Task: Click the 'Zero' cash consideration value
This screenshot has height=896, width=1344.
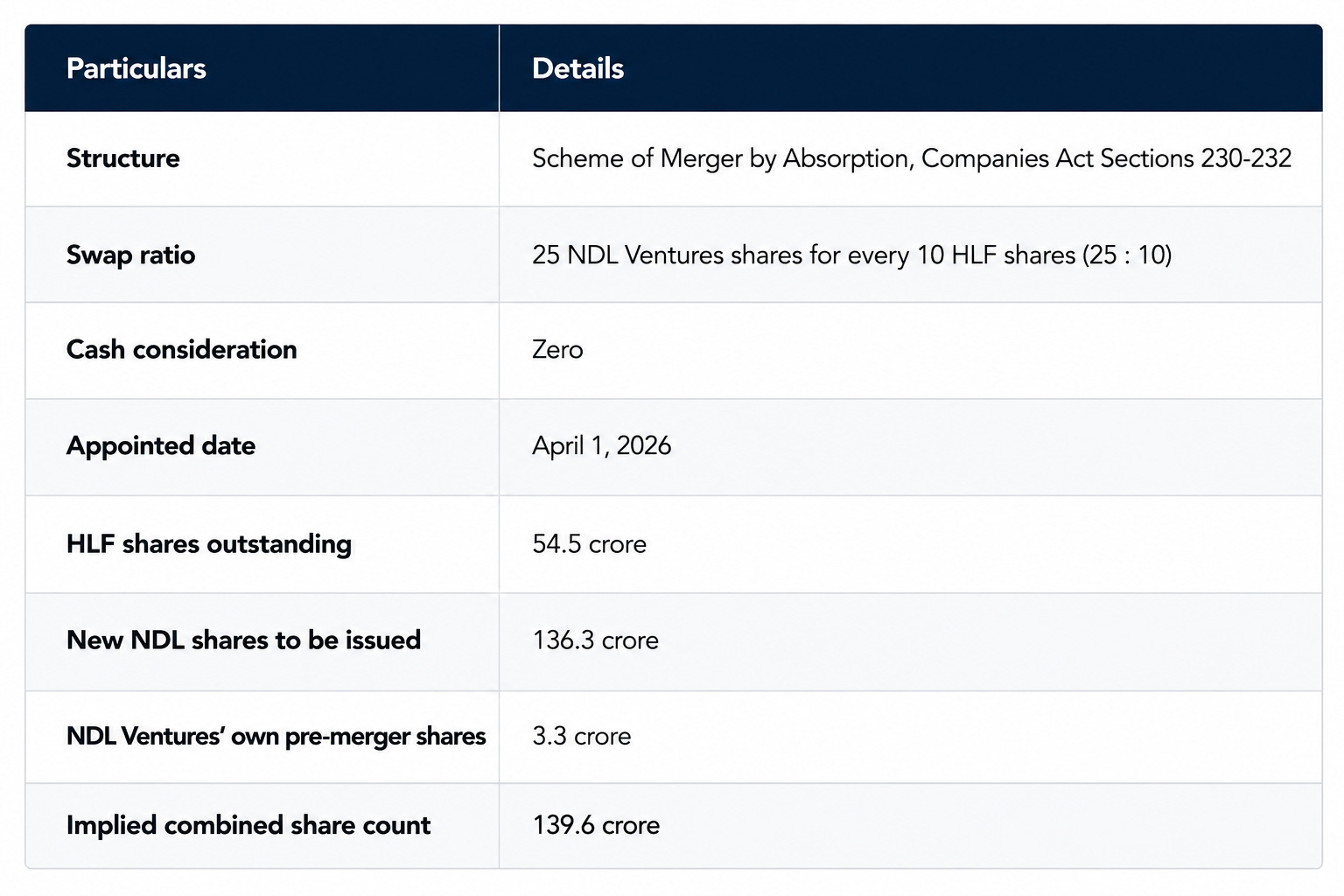Action: coord(557,349)
